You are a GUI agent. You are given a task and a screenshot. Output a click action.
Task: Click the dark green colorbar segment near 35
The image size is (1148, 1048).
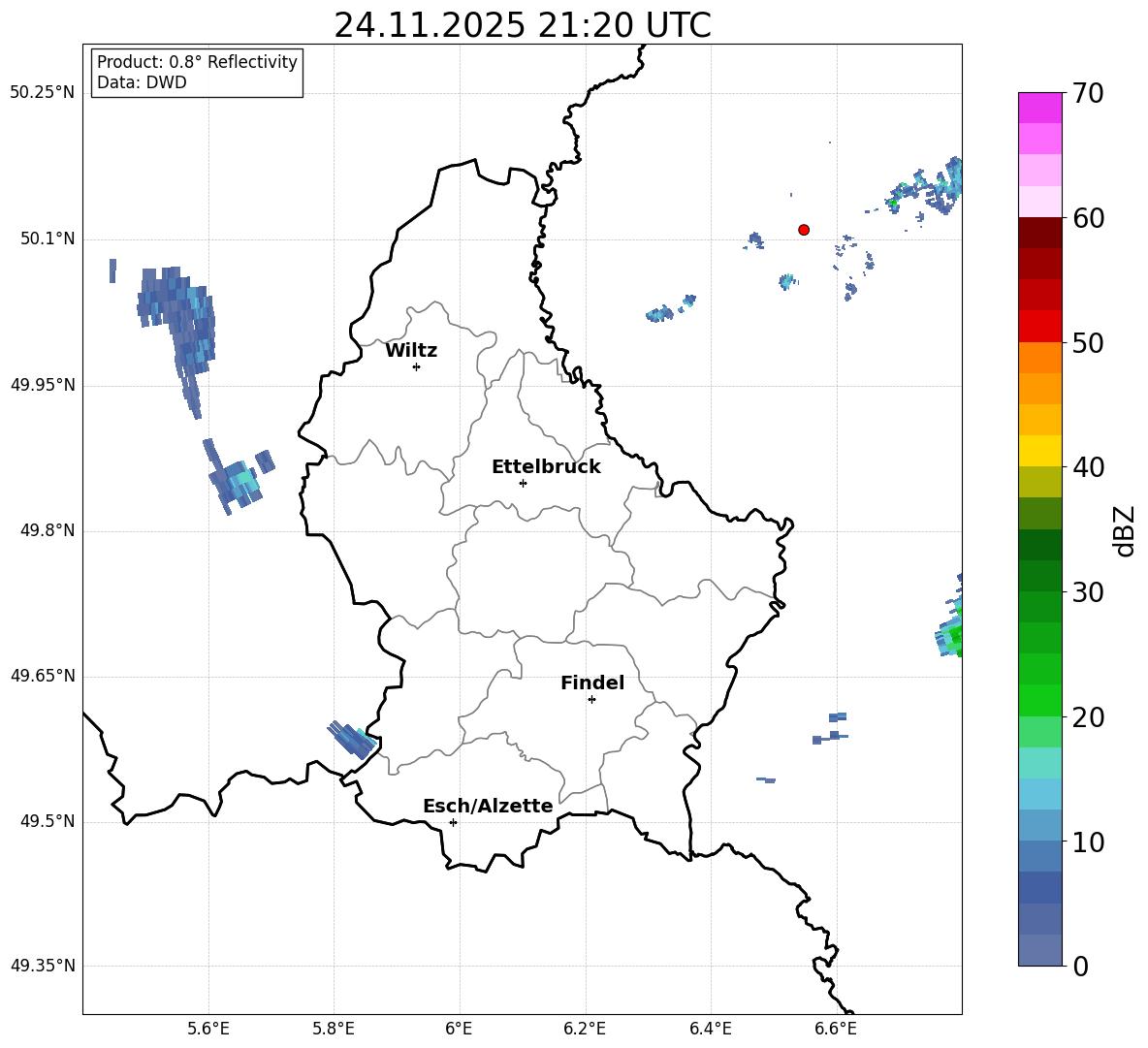(1039, 545)
